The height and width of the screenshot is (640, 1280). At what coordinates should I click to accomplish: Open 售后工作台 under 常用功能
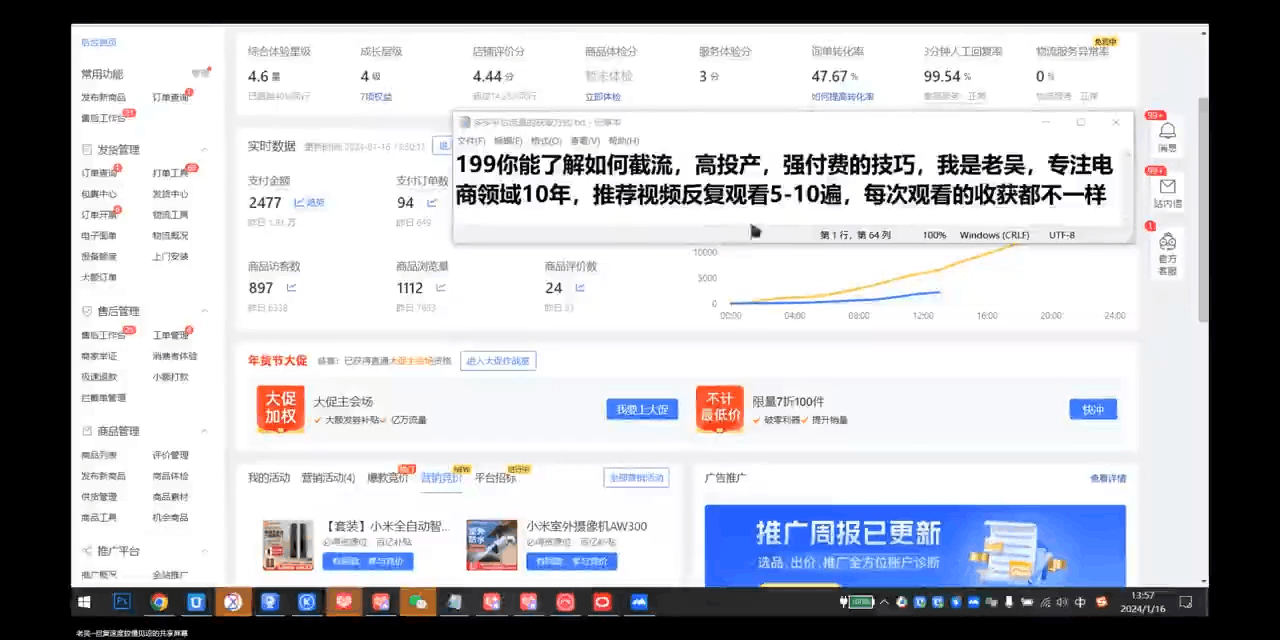pyautogui.click(x=103, y=118)
